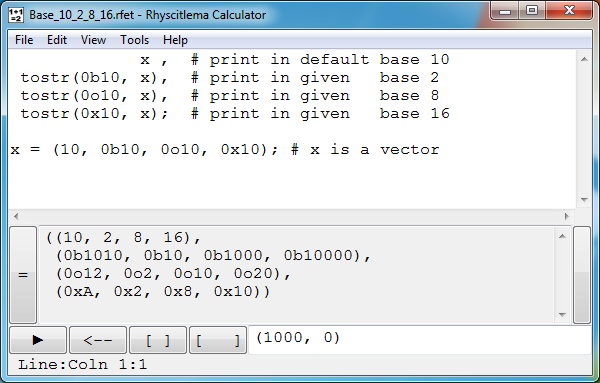Click the comment 'print in default base 10'

click(329, 60)
